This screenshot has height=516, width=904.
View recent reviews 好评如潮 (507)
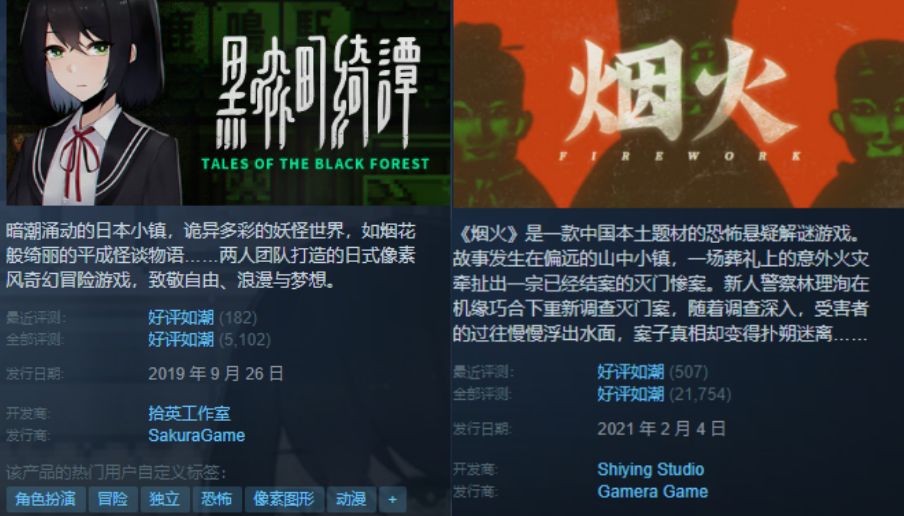[652, 372]
